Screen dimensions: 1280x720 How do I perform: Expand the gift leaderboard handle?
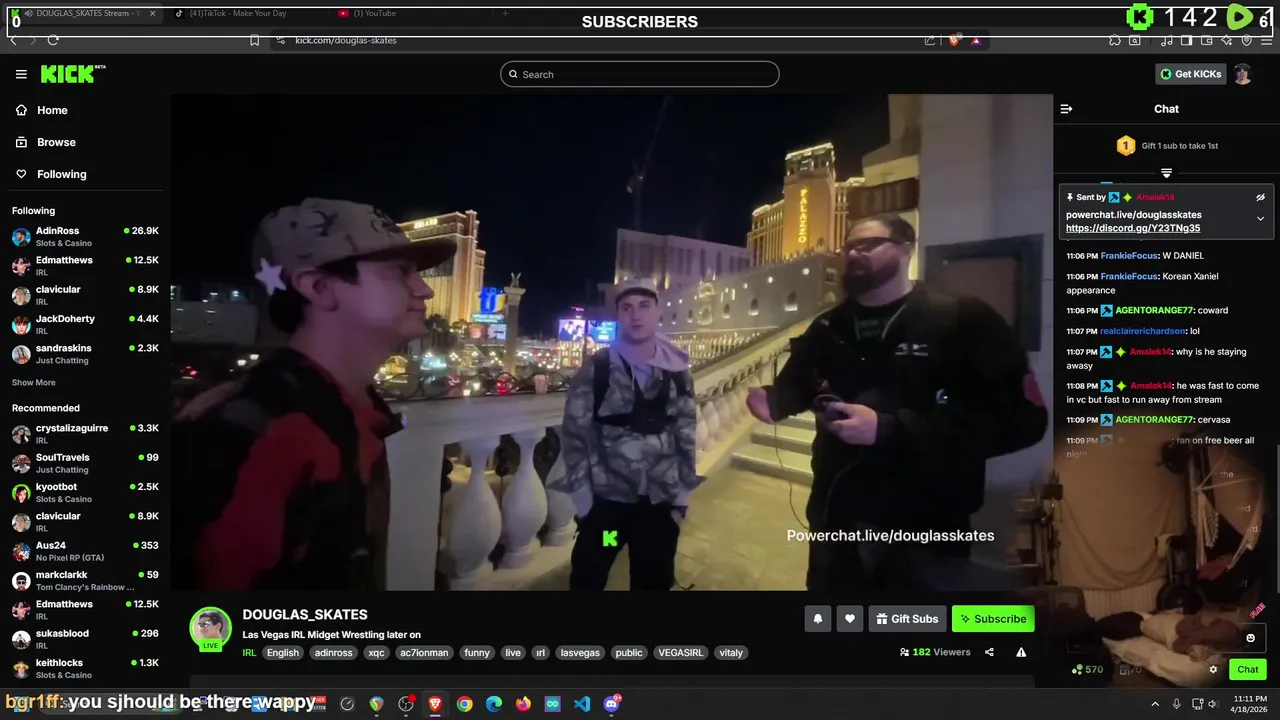1166,173
